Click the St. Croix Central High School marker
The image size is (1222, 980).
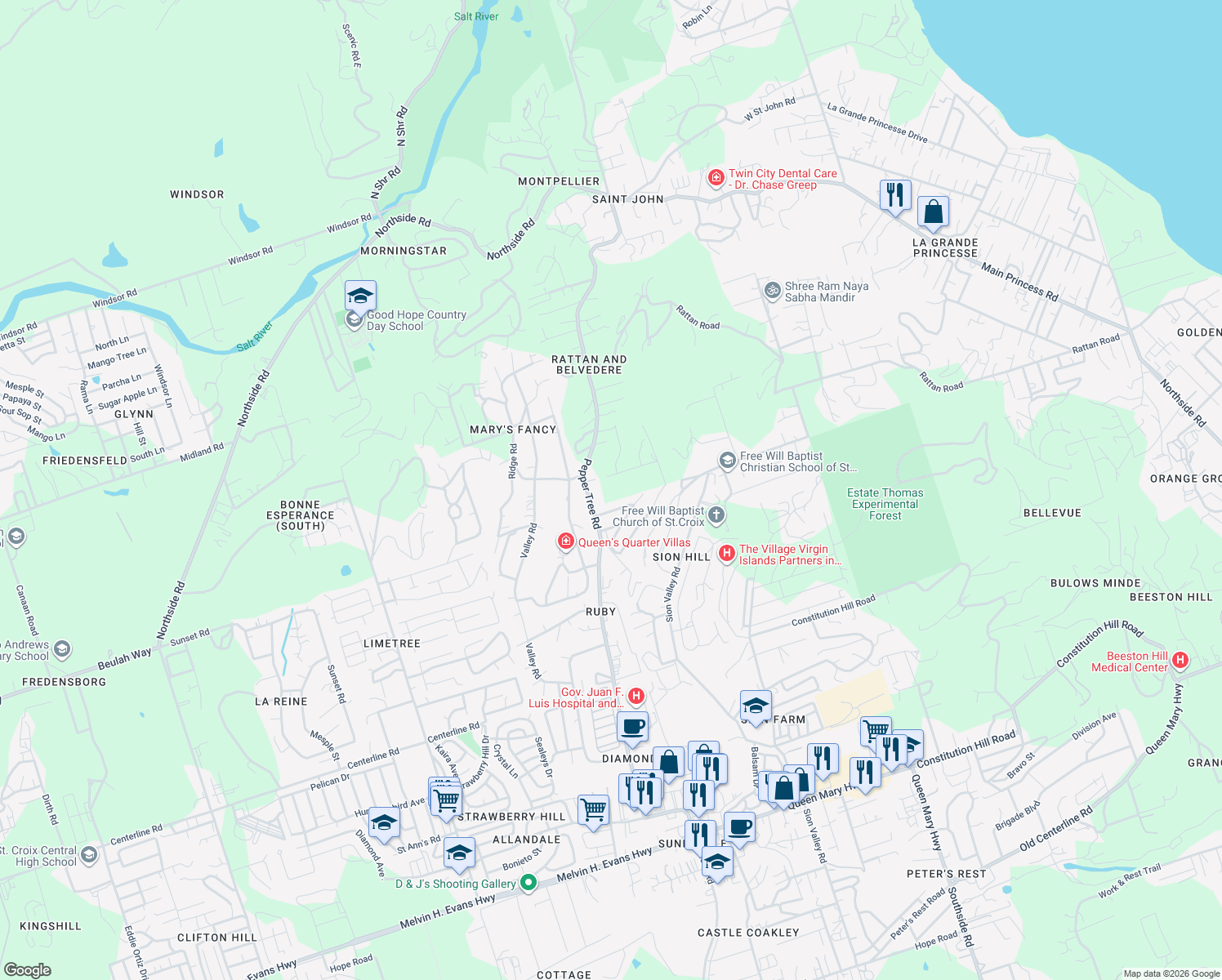pyautogui.click(x=87, y=853)
